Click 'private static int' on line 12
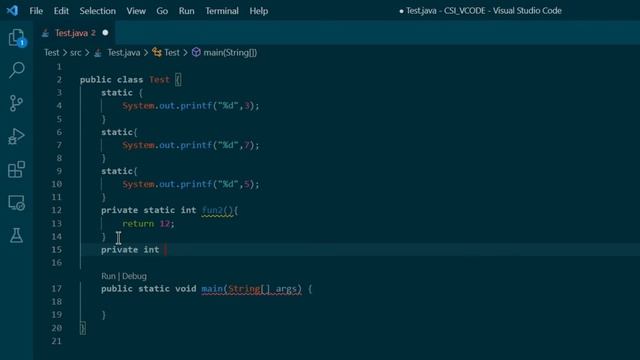This screenshot has width=640, height=360. pyautogui.click(x=149, y=210)
